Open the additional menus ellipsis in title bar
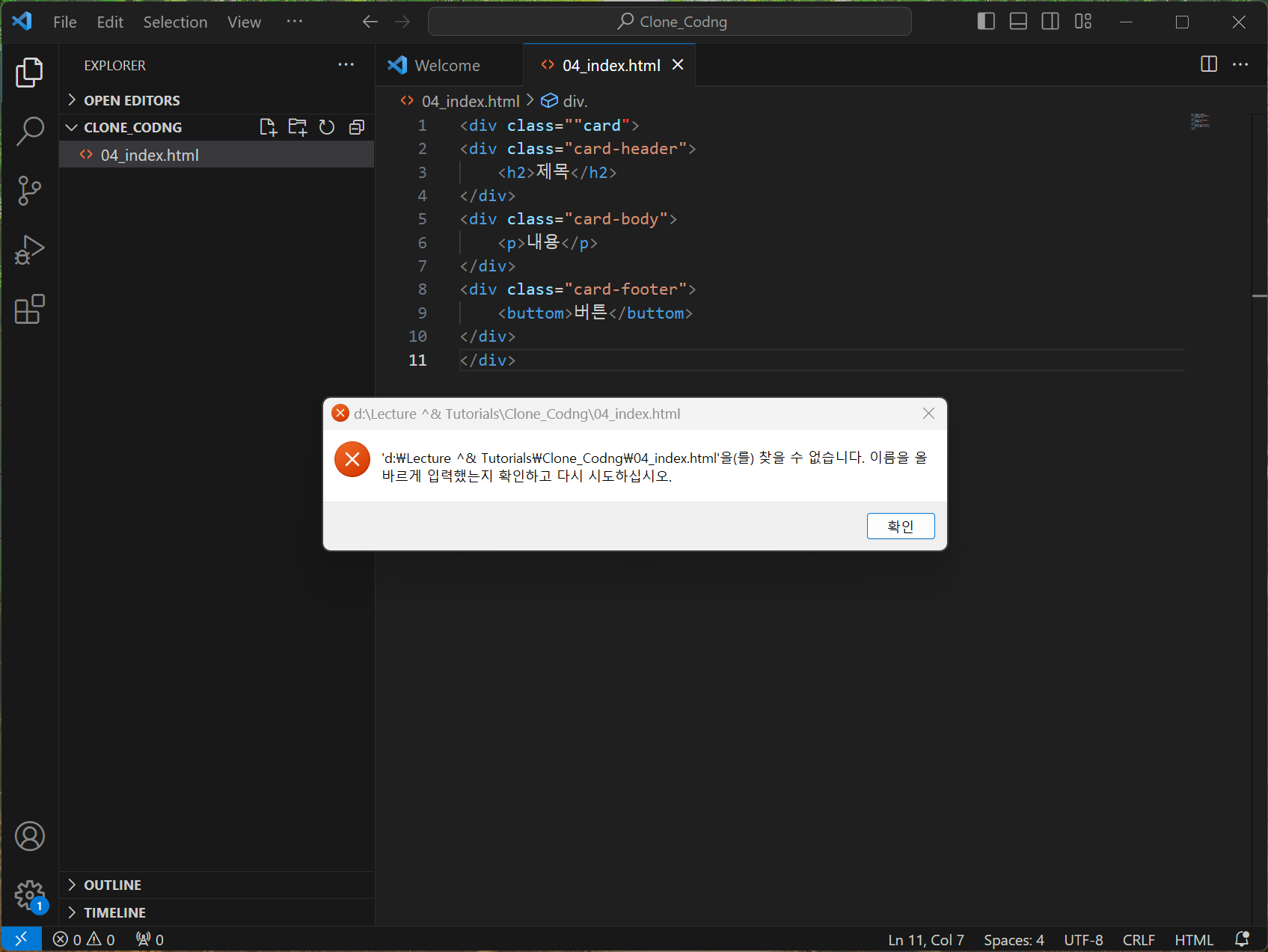 tap(295, 22)
